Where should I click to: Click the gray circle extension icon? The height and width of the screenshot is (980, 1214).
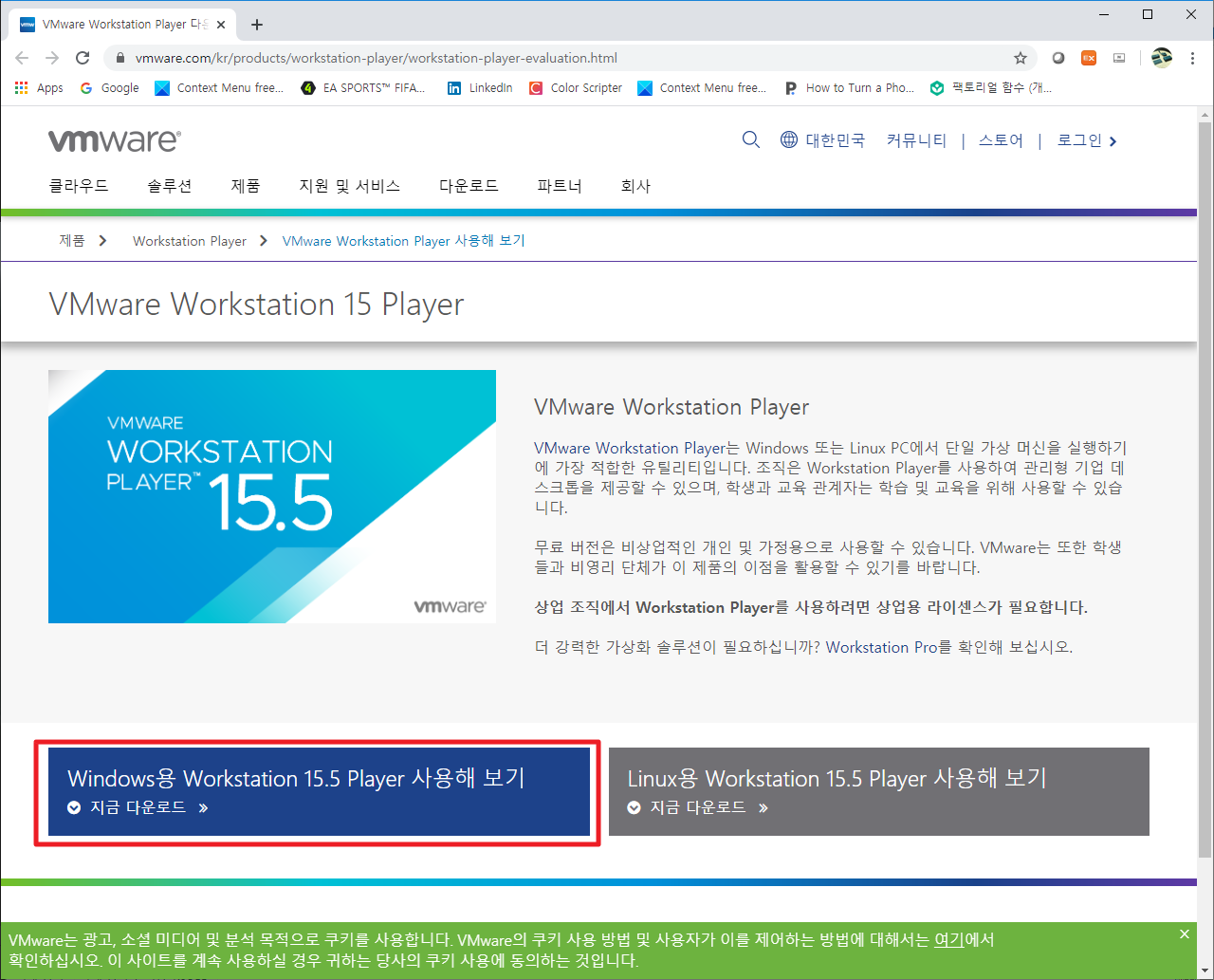pyautogui.click(x=1058, y=58)
